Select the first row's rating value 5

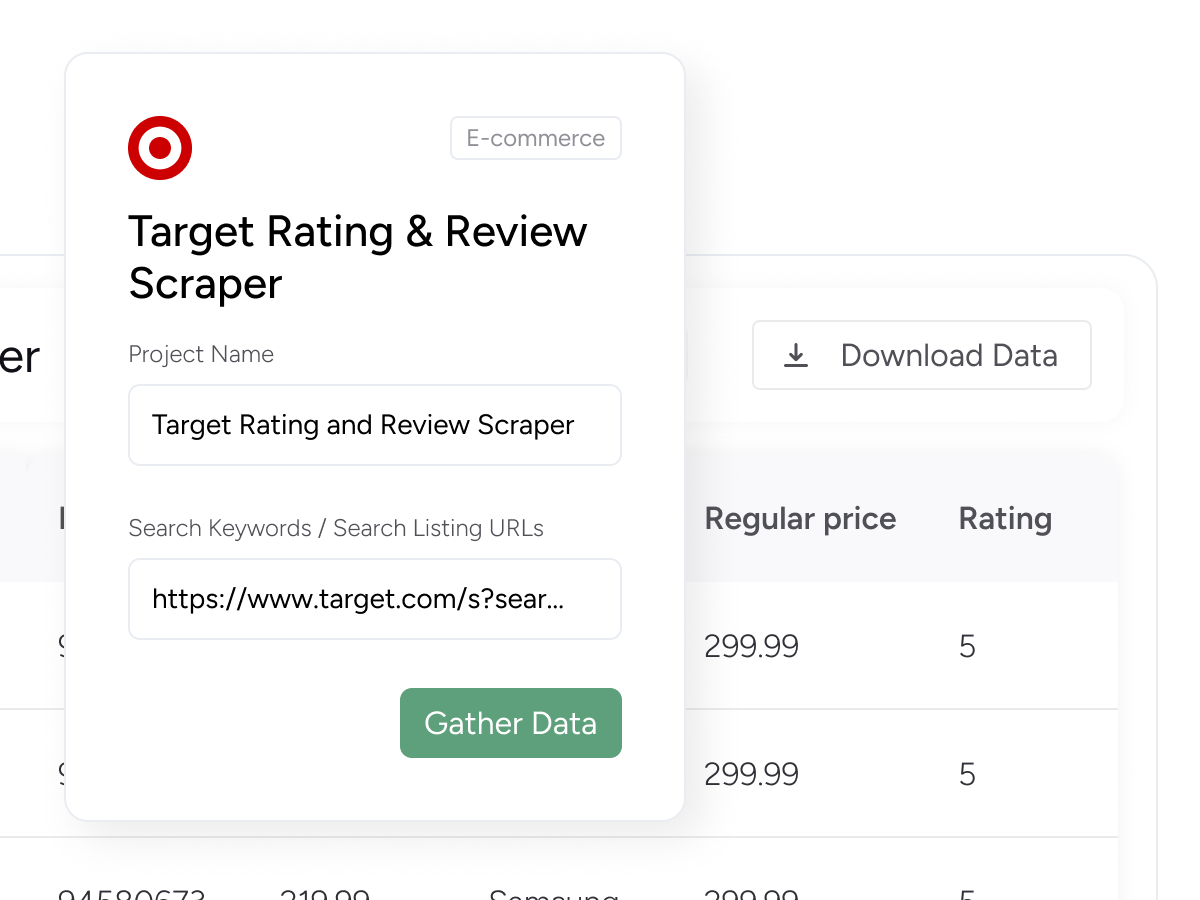967,647
